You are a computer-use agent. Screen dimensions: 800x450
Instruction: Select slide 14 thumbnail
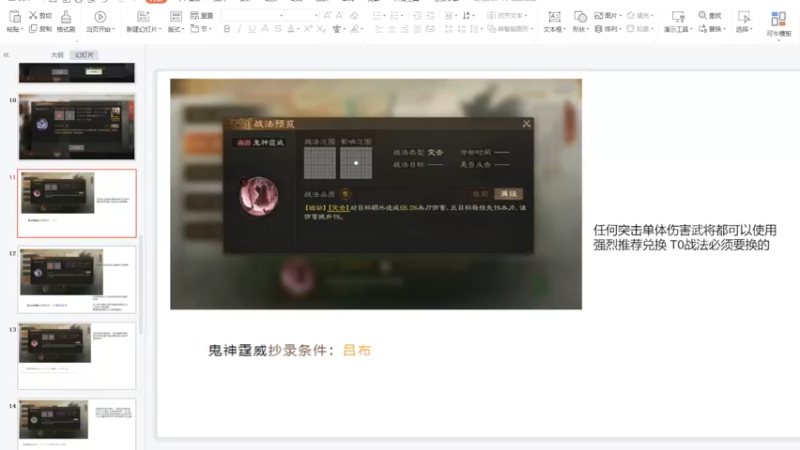pyautogui.click(x=77, y=423)
